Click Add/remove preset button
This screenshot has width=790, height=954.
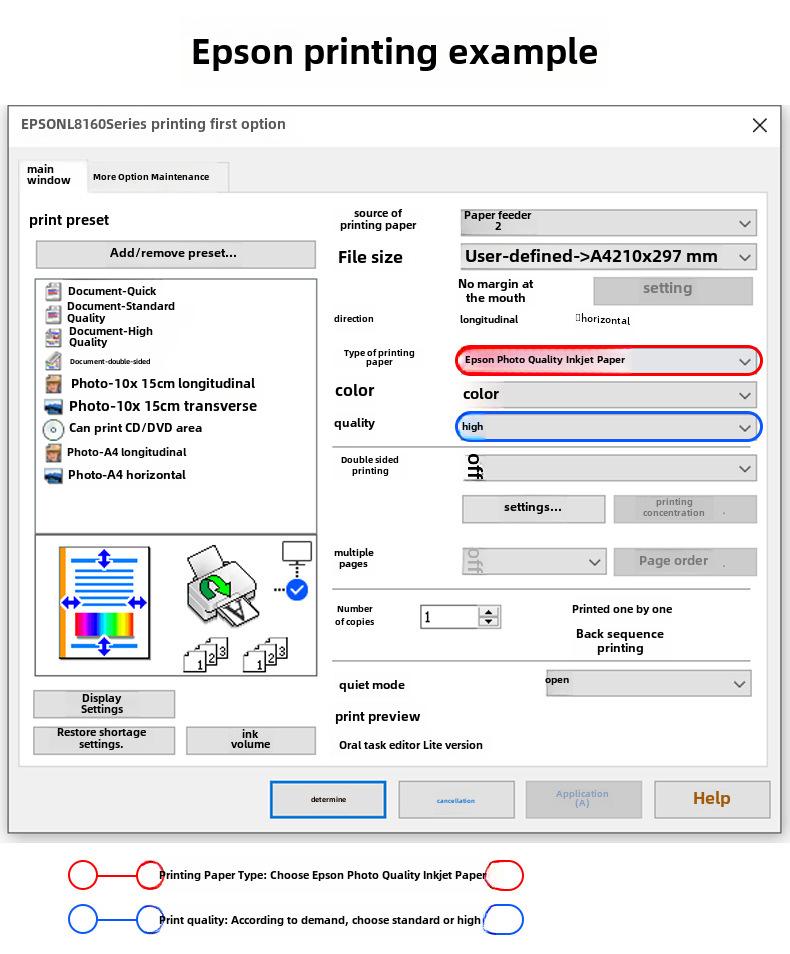point(176,254)
